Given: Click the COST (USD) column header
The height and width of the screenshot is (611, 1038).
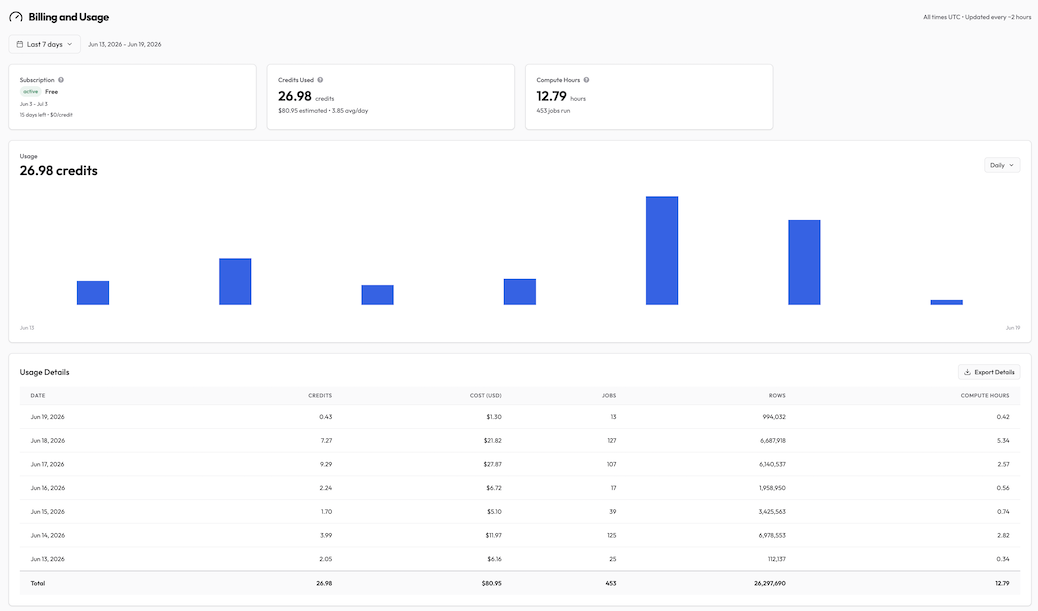Looking at the screenshot, I should pos(486,396).
